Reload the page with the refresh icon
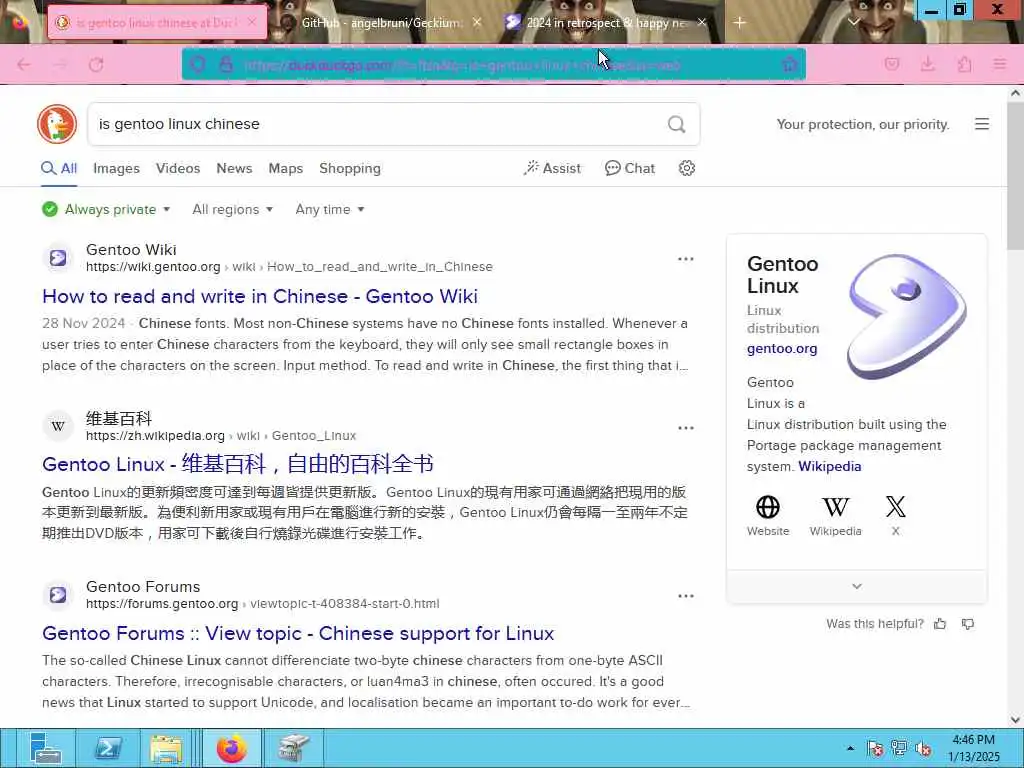Viewport: 1024px width, 768px height. pos(96,65)
